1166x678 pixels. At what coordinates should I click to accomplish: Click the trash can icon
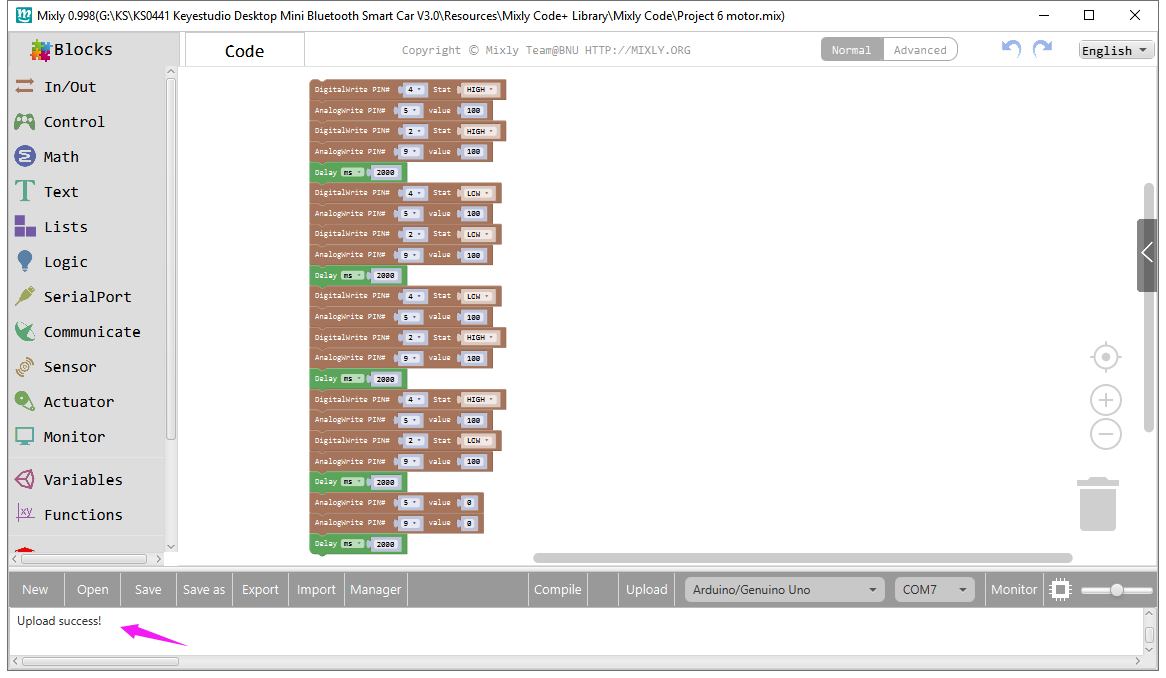click(x=1098, y=504)
